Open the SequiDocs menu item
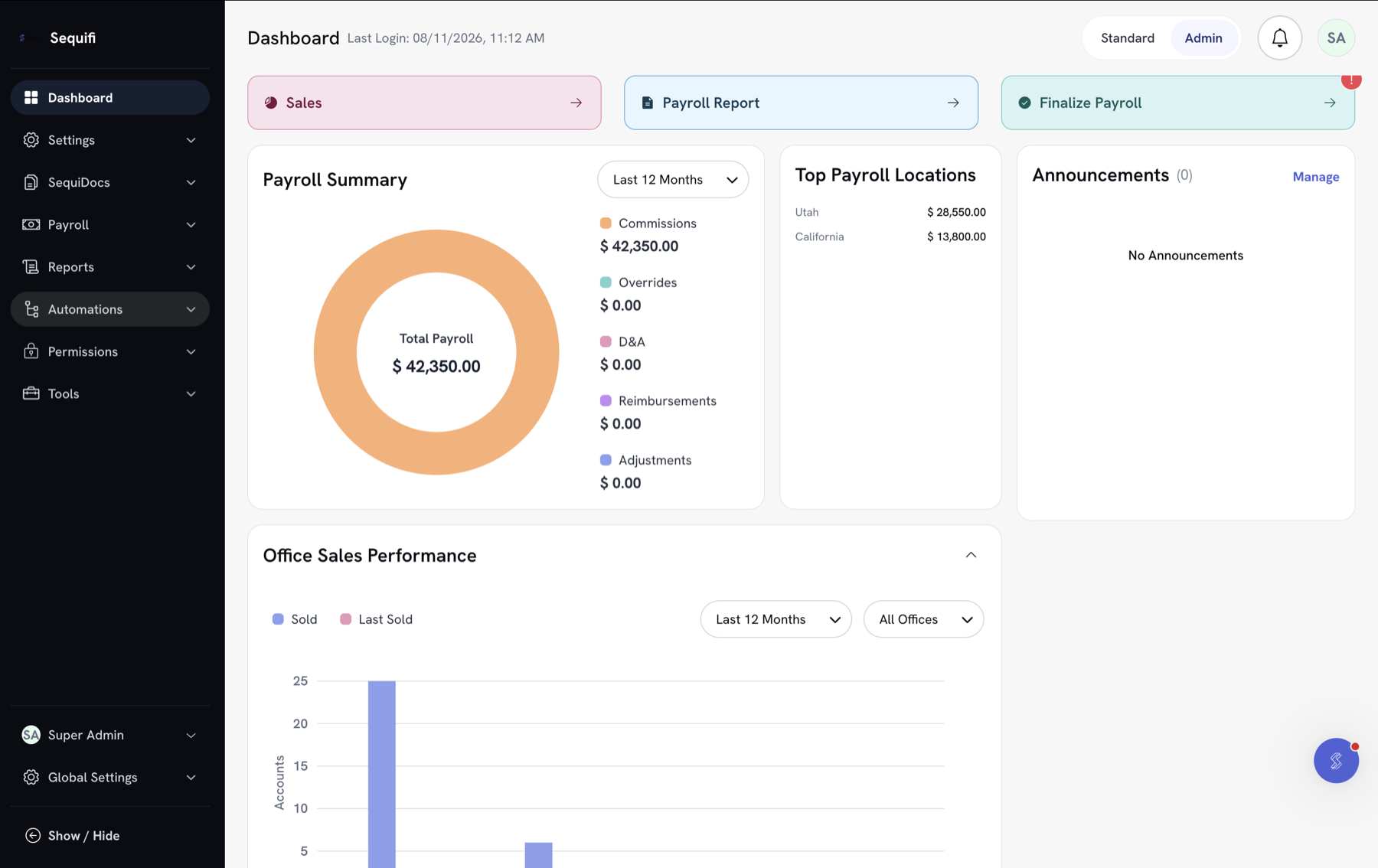 pyautogui.click(x=110, y=182)
